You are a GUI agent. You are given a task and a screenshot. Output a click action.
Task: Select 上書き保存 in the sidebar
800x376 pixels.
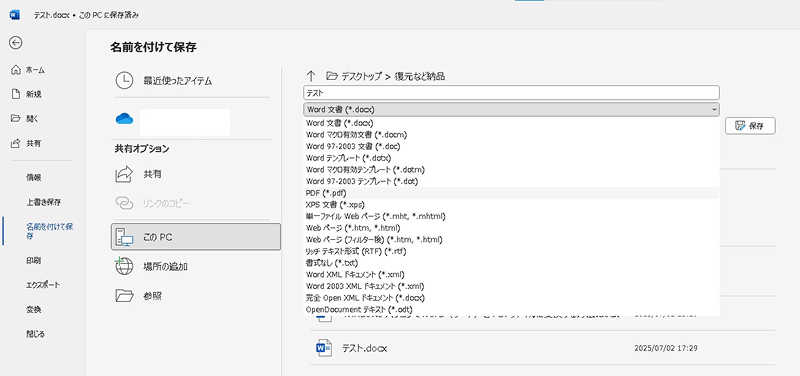click(43, 202)
